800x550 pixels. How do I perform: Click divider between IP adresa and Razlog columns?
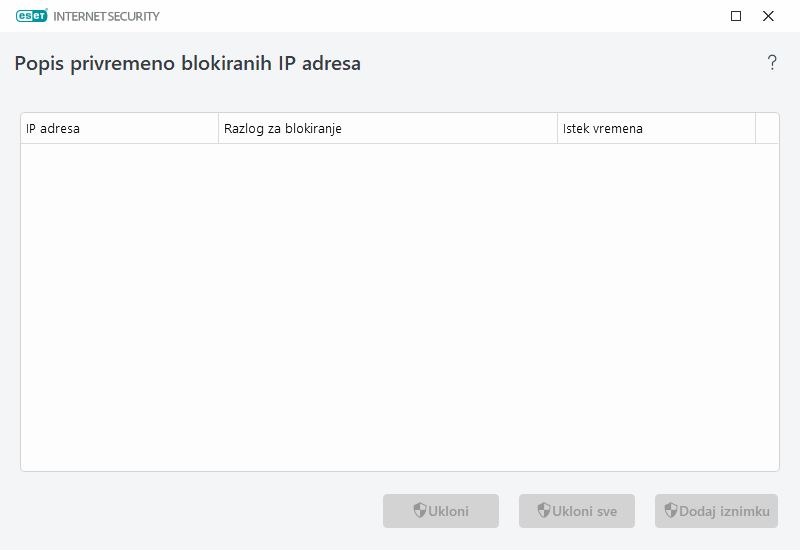[x=218, y=129]
